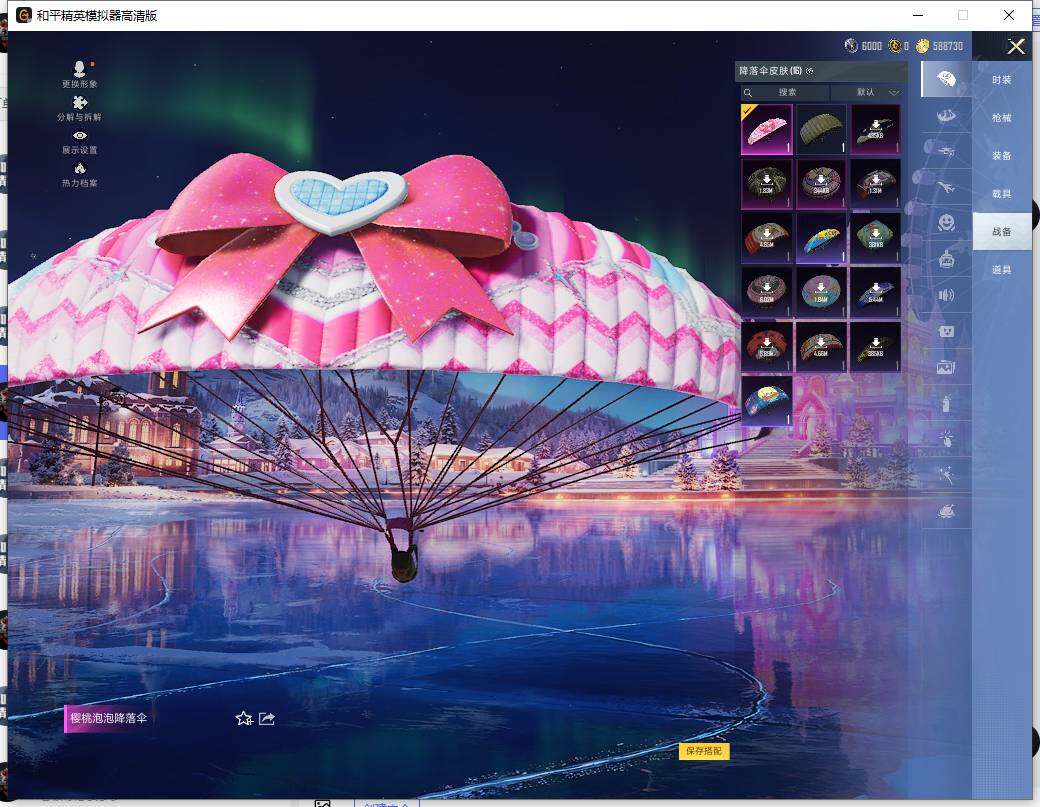Open the 载具 vehicles tab

pyautogui.click(x=1001, y=194)
